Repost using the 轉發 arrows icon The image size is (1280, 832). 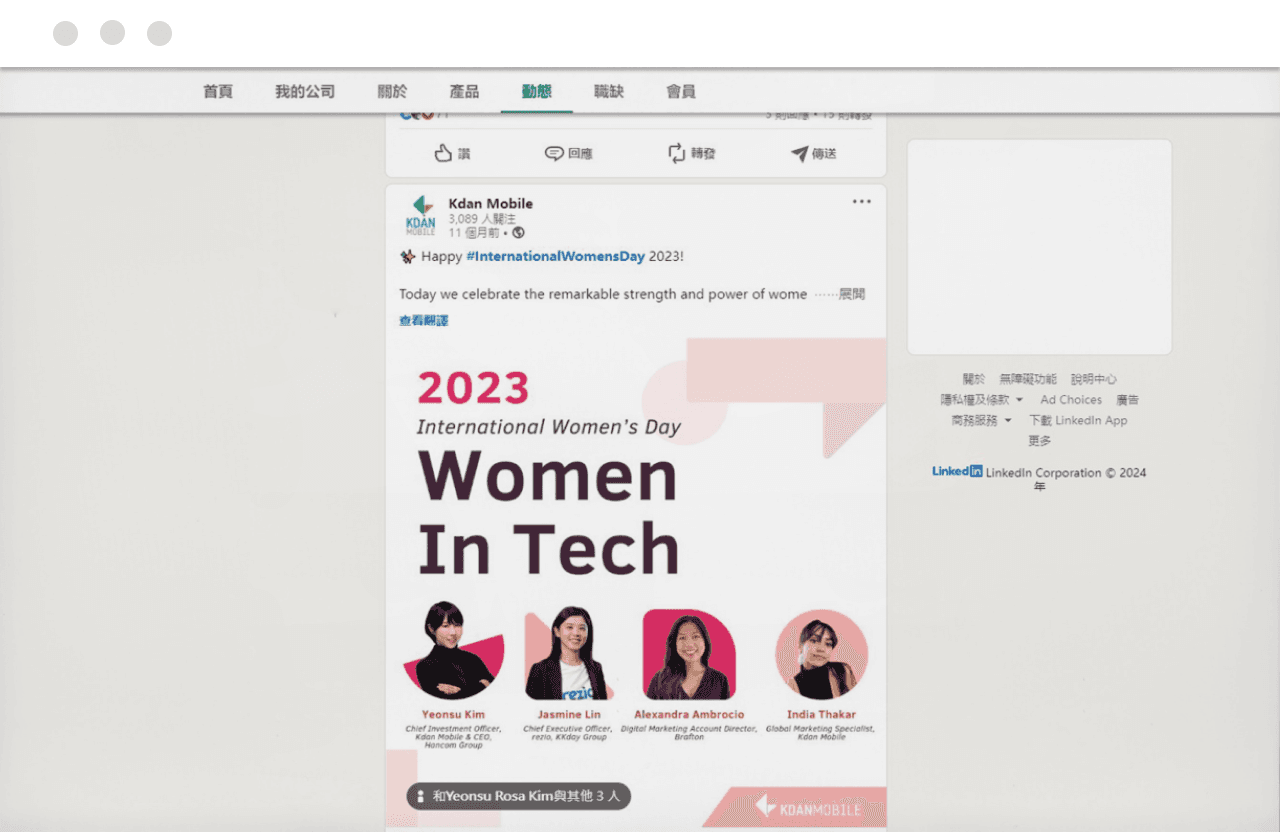click(x=692, y=153)
